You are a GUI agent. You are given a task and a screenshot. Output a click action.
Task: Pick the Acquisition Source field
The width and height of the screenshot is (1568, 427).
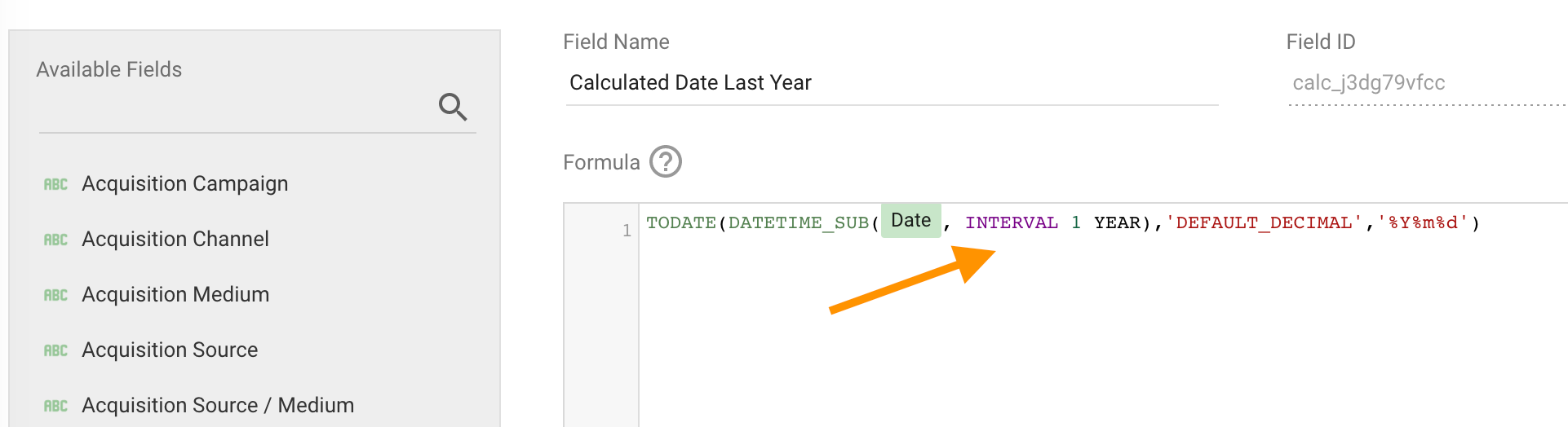click(170, 350)
